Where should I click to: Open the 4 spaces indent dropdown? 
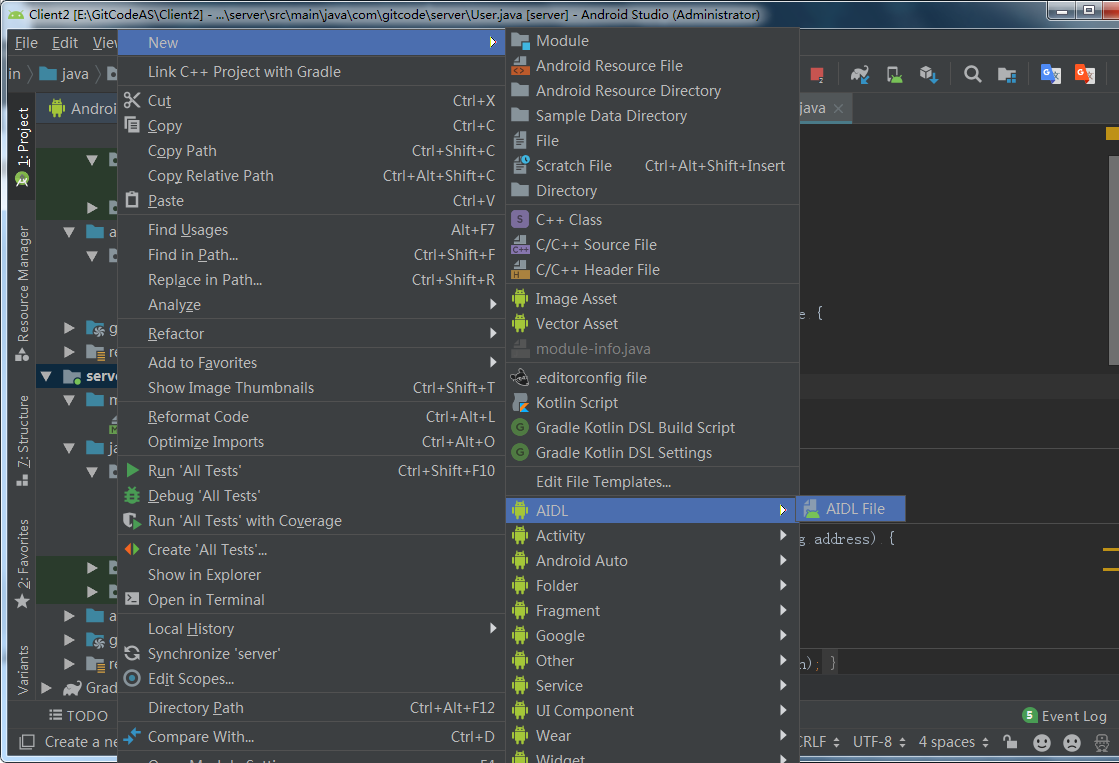point(953,742)
